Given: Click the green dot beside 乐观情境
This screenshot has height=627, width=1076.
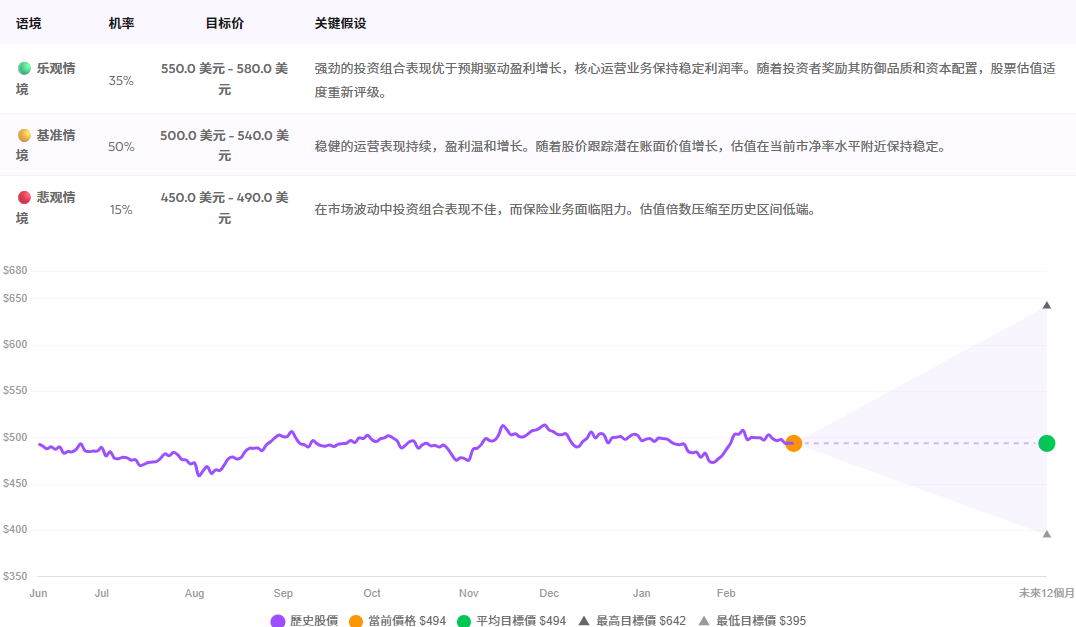Looking at the screenshot, I should [x=26, y=68].
